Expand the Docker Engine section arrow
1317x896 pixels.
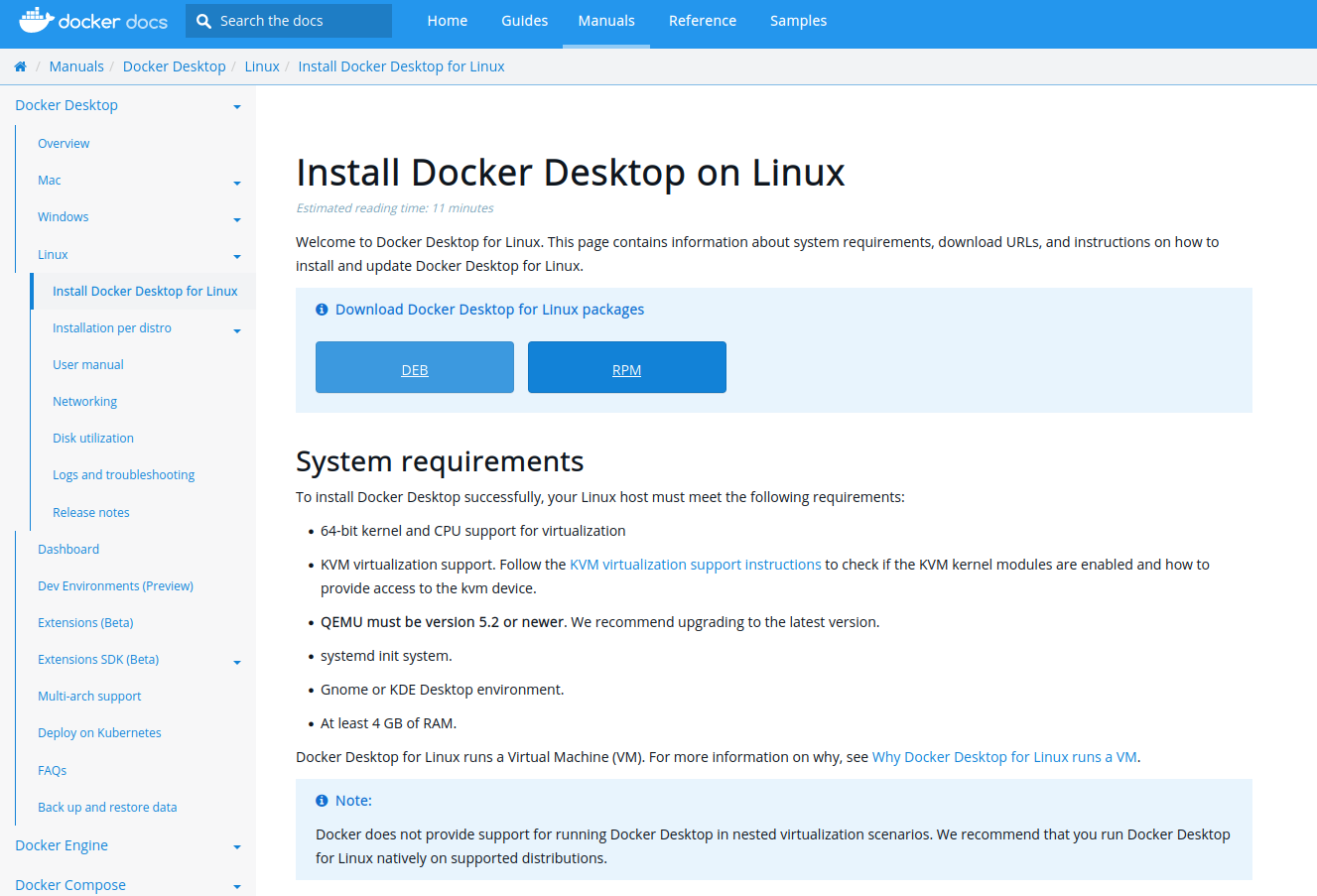[237, 847]
